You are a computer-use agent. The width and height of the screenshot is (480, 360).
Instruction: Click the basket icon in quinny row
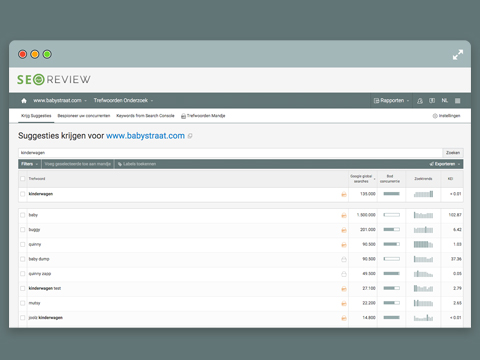coord(344,245)
